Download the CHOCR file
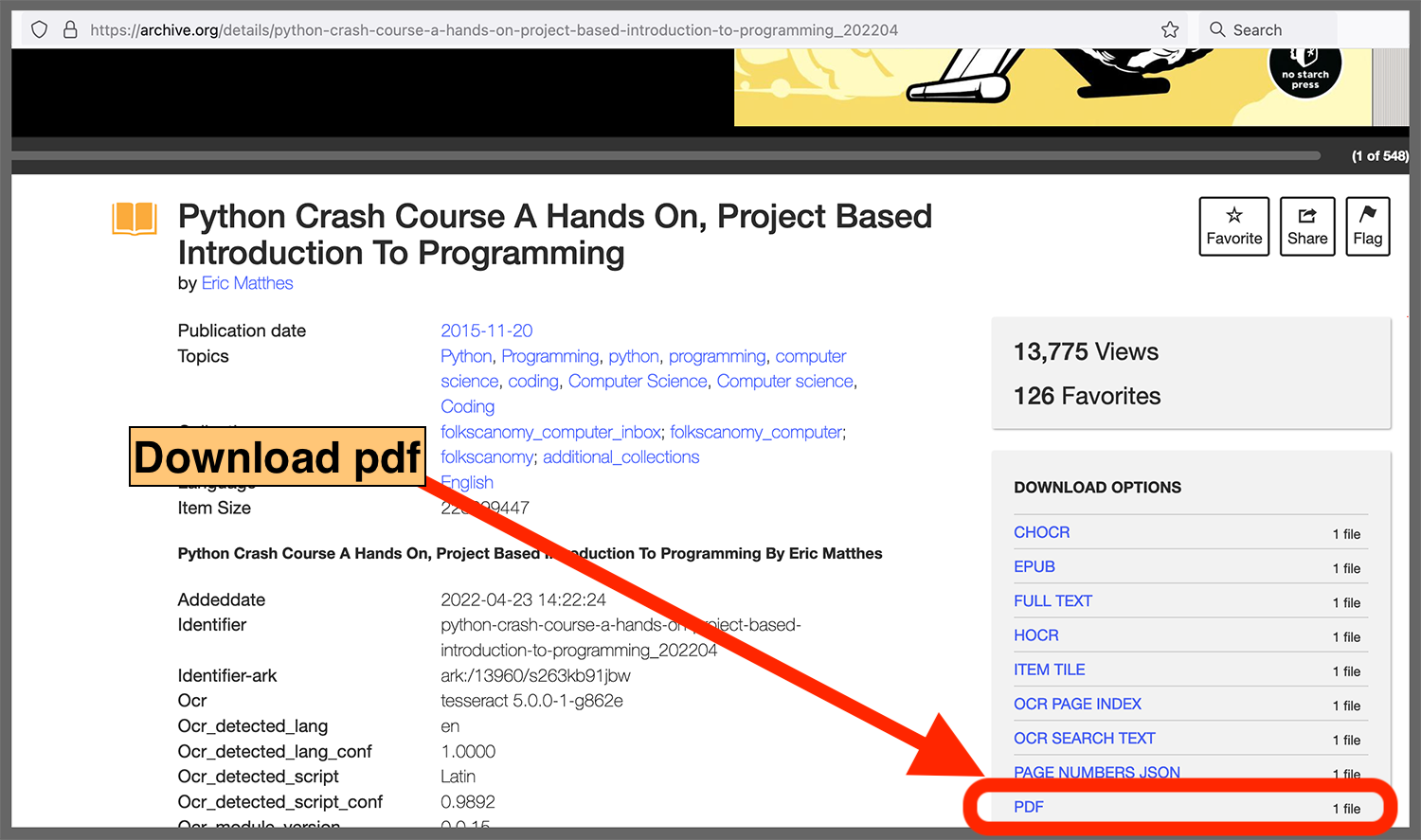The width and height of the screenshot is (1421, 840). tap(1041, 532)
